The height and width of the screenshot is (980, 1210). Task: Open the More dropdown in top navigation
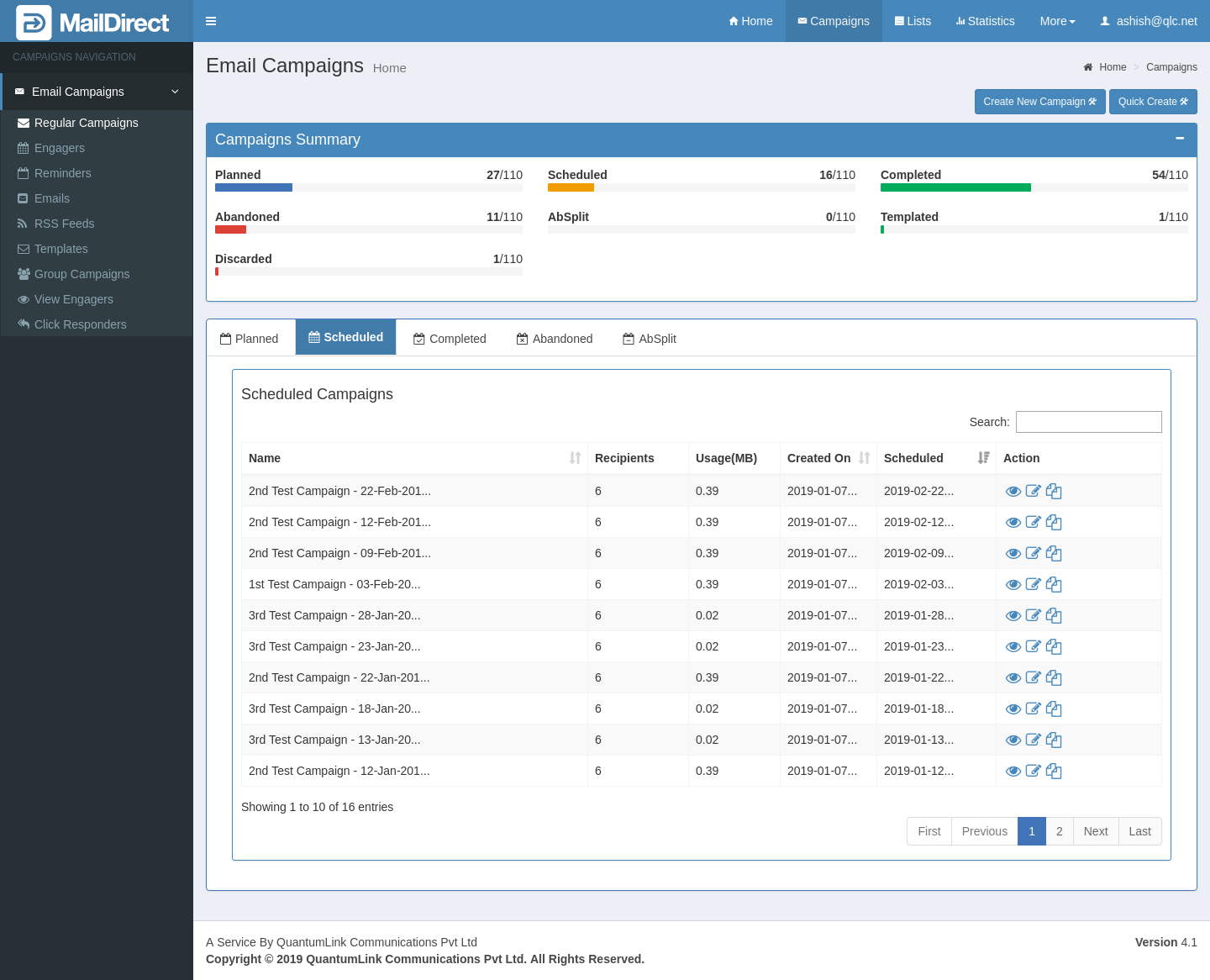click(1057, 21)
